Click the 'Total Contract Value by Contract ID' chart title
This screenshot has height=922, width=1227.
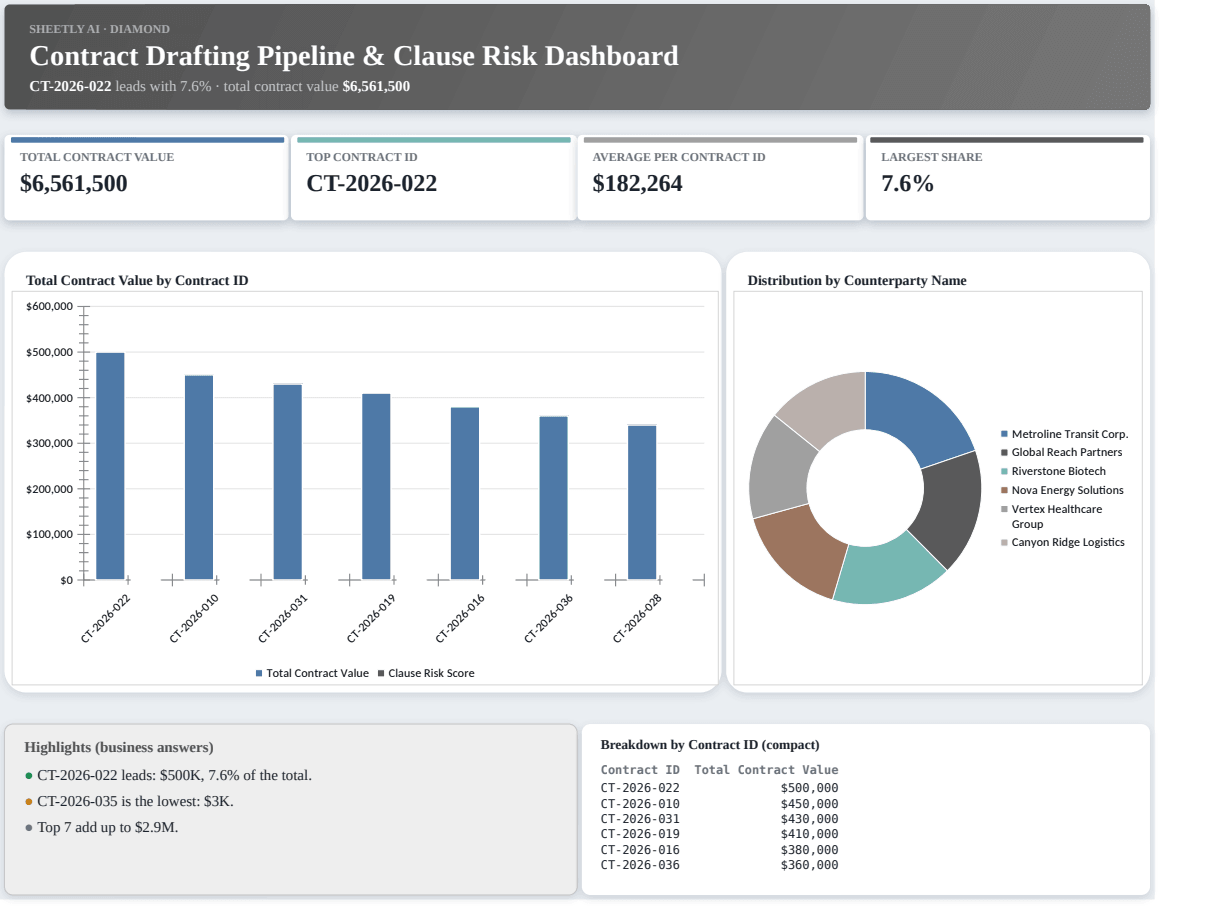point(137,281)
